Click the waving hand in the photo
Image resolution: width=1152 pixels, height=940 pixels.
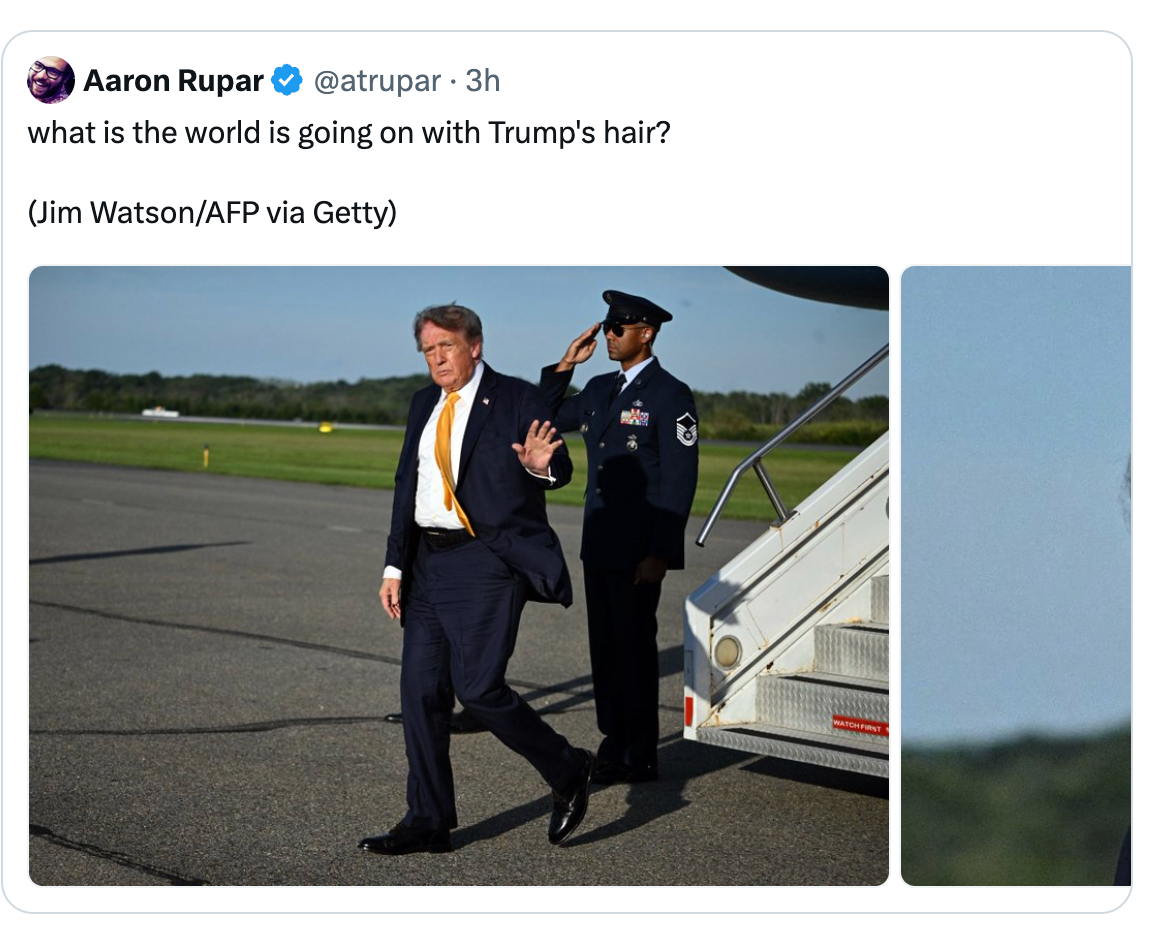537,447
